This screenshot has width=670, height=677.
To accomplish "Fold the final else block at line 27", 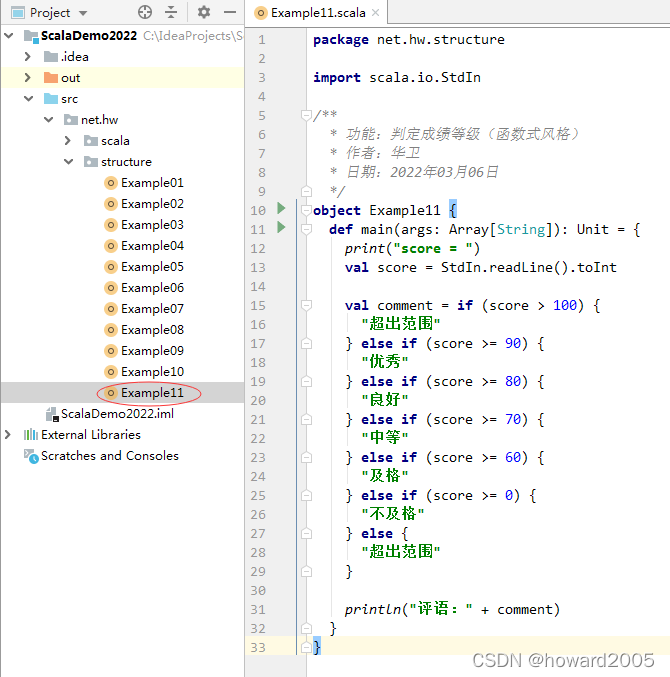I will [306, 533].
